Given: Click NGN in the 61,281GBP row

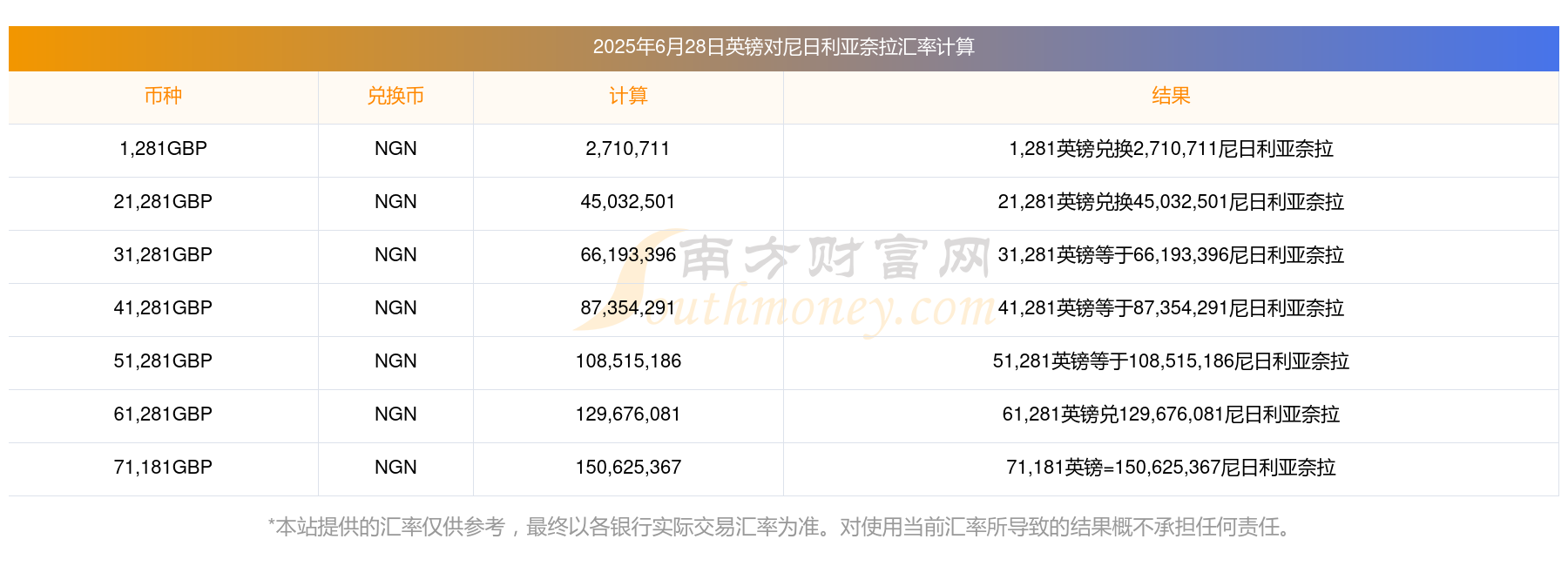Looking at the screenshot, I should tap(395, 414).
